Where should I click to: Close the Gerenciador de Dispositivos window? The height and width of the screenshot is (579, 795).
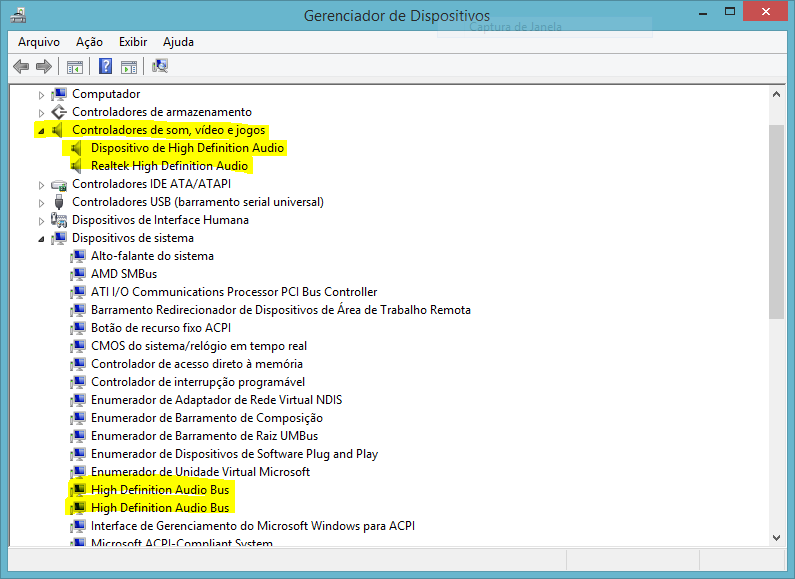click(x=766, y=11)
